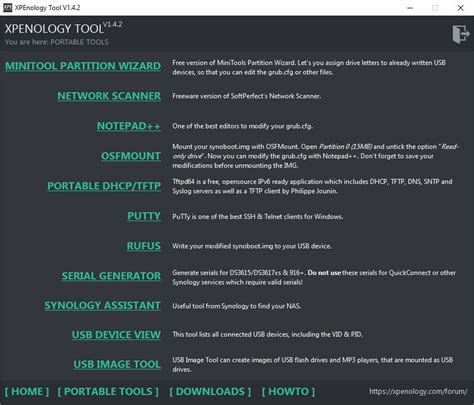Click the exit door icon
474x405 pixels.
[x=461, y=34]
